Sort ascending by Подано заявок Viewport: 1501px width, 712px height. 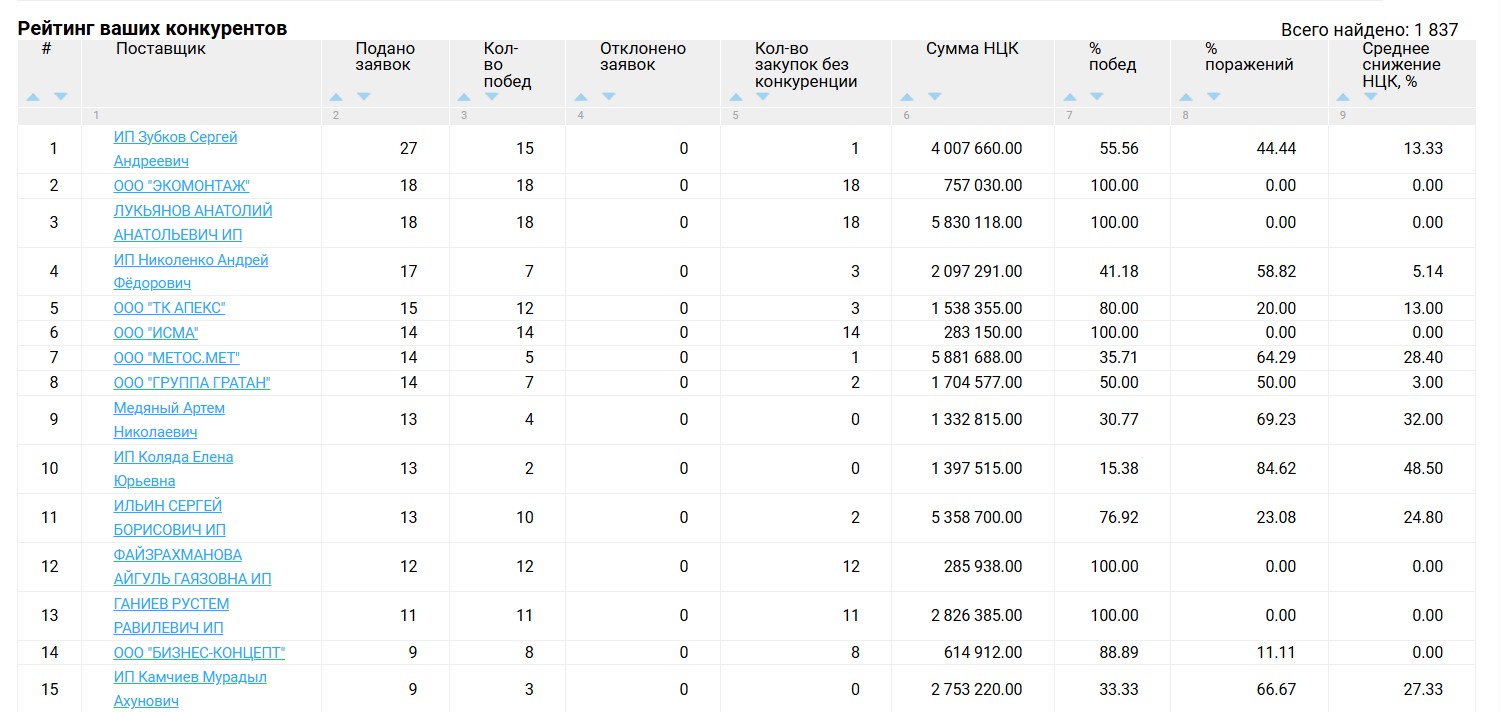[336, 97]
